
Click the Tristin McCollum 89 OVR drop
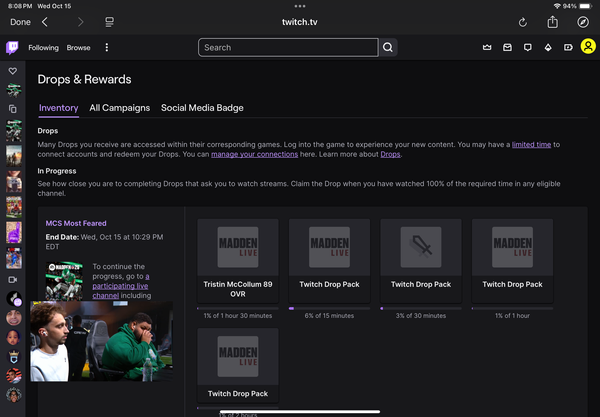[x=238, y=260]
